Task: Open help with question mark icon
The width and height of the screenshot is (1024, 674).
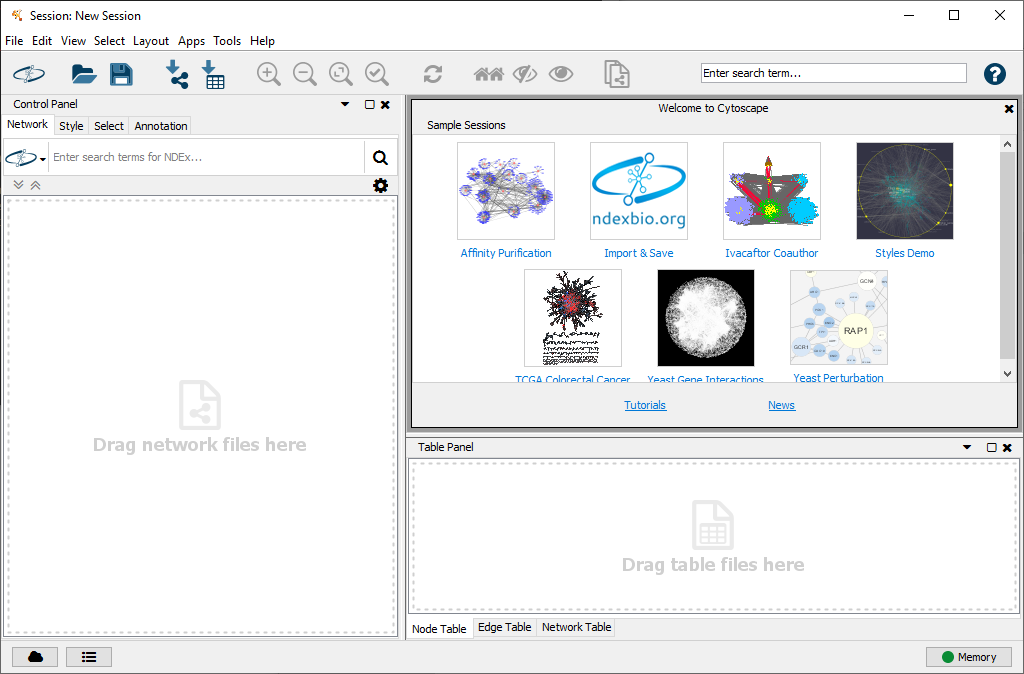Action: tap(995, 74)
